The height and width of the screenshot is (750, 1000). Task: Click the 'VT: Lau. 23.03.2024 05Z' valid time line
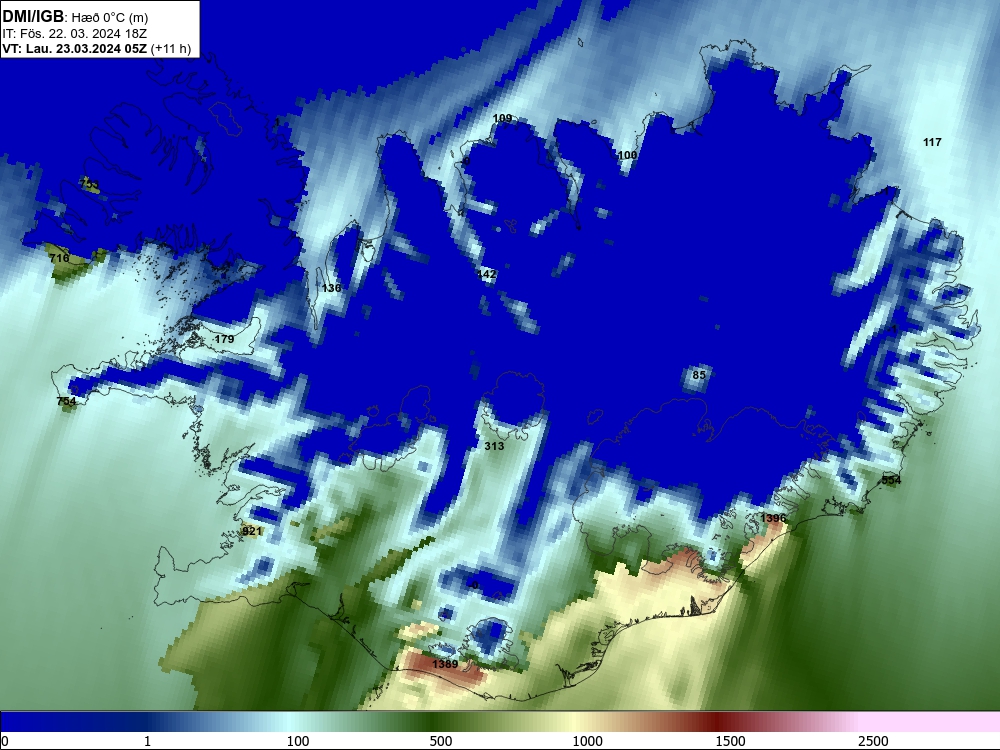[x=97, y=48]
